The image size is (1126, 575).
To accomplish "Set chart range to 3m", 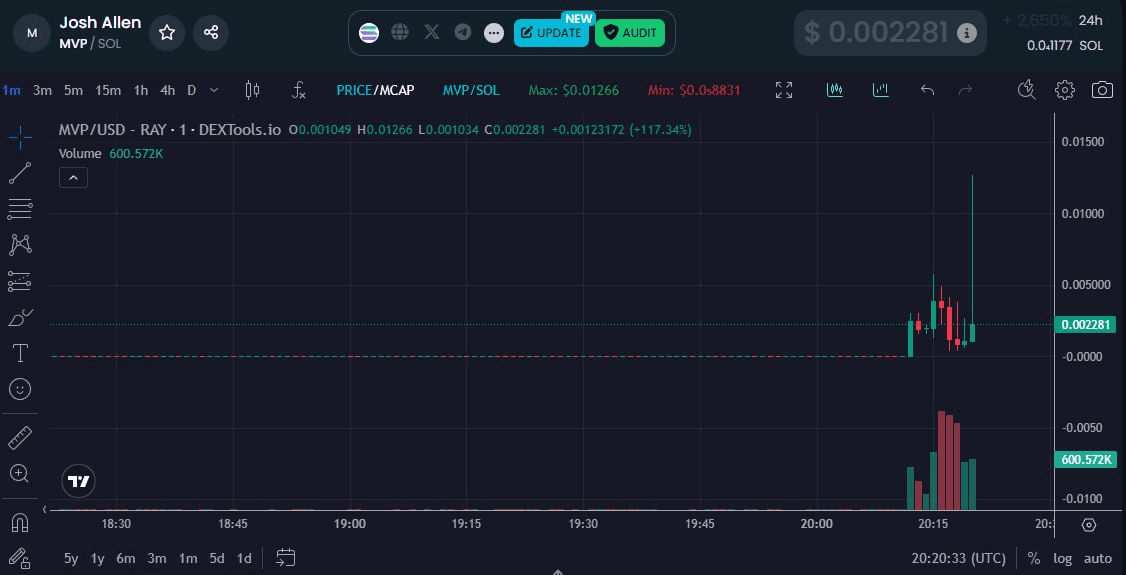I will click(157, 558).
